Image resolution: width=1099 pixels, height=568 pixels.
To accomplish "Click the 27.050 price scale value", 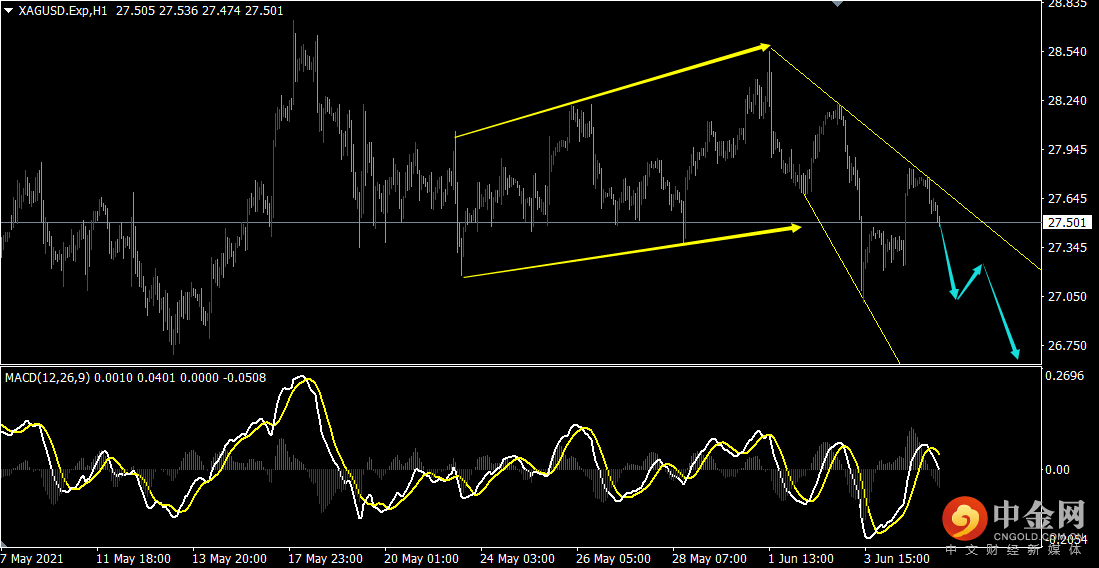I will click(1067, 297).
